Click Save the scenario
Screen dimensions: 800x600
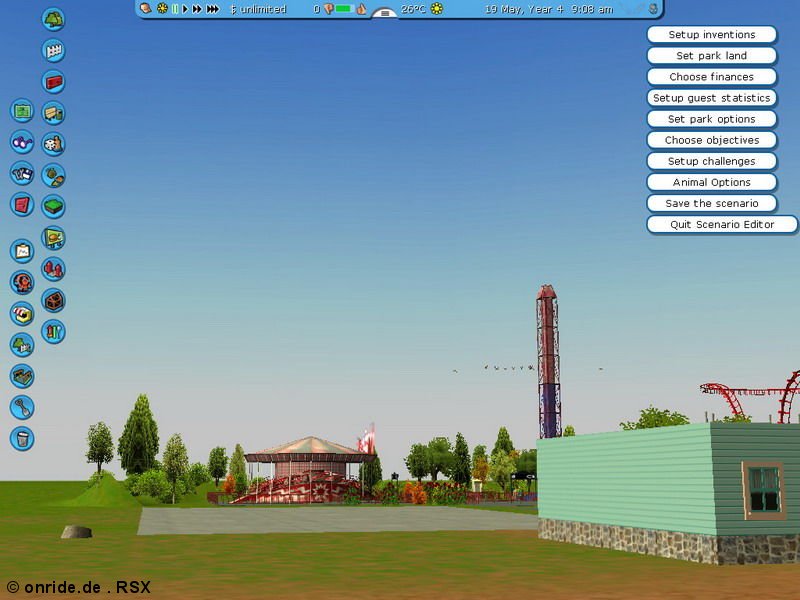pyautogui.click(x=712, y=203)
